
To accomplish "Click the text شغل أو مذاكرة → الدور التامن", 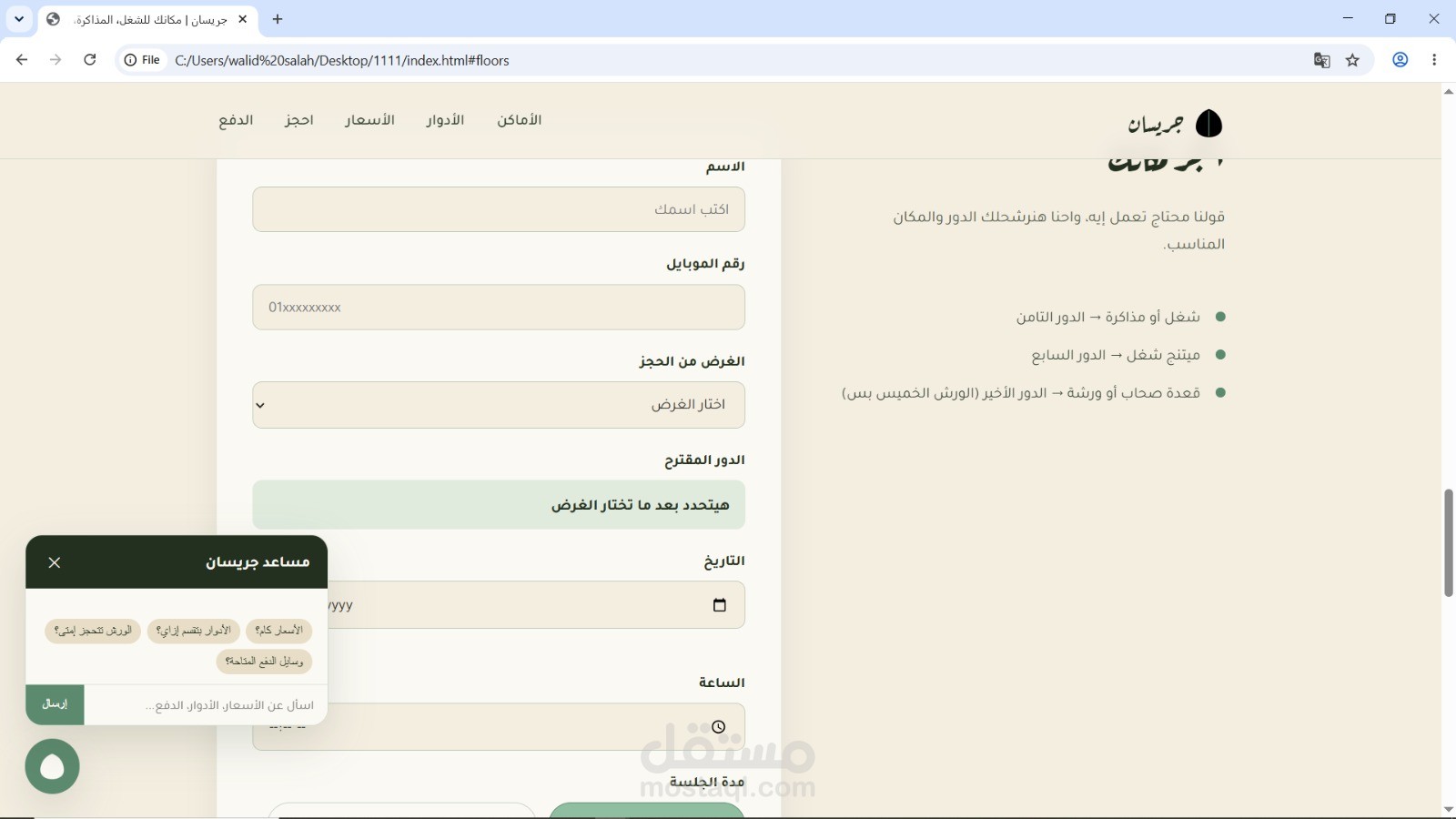I will (1108, 317).
